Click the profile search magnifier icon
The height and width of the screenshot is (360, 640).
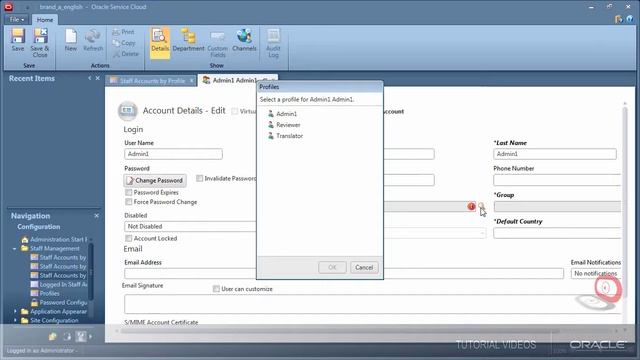pyautogui.click(x=481, y=206)
